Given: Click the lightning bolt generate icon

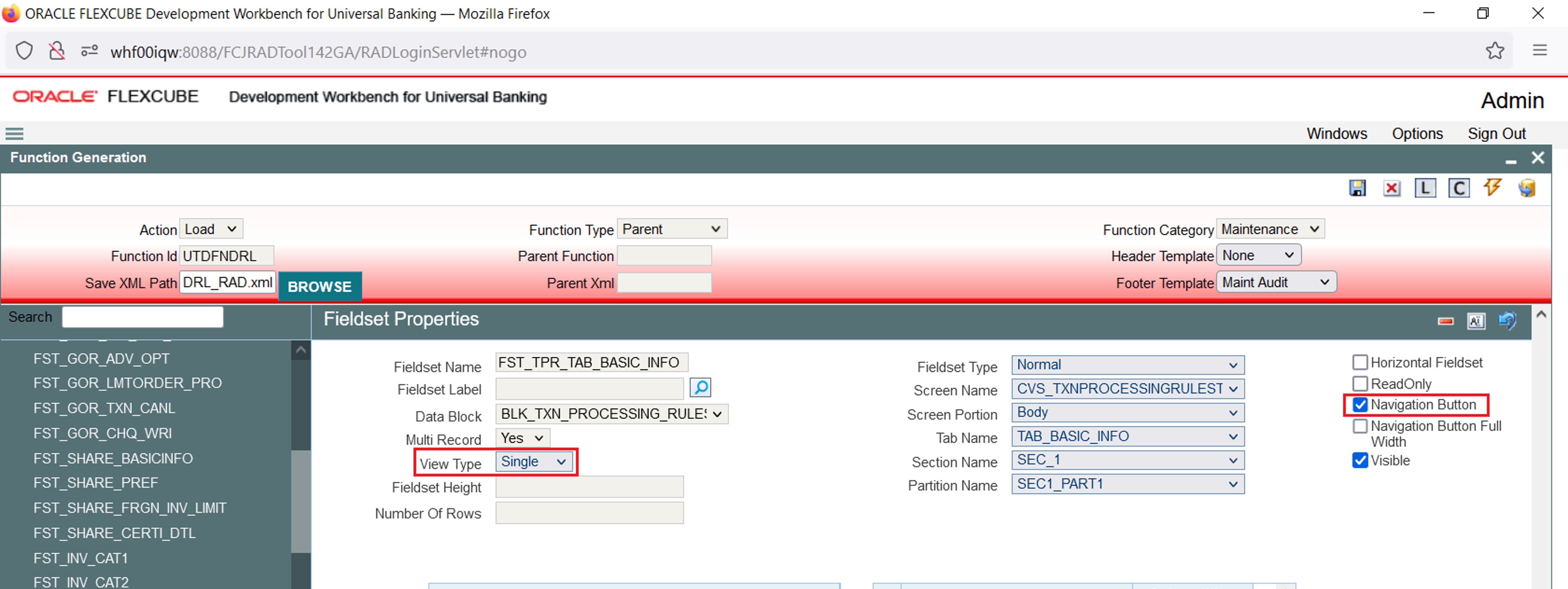Looking at the screenshot, I should (1492, 187).
